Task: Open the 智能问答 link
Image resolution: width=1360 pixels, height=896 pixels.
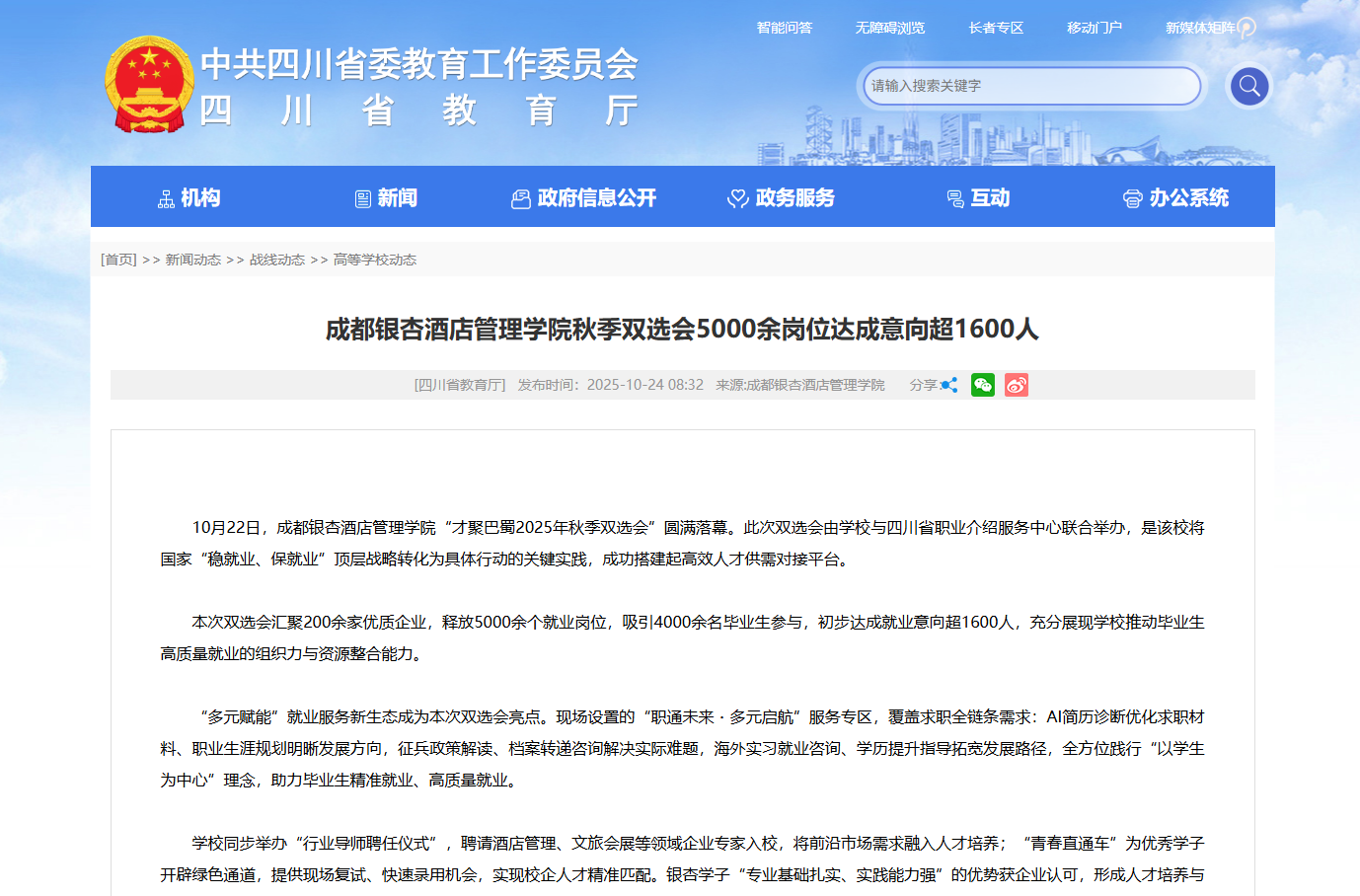Action: pos(784,28)
